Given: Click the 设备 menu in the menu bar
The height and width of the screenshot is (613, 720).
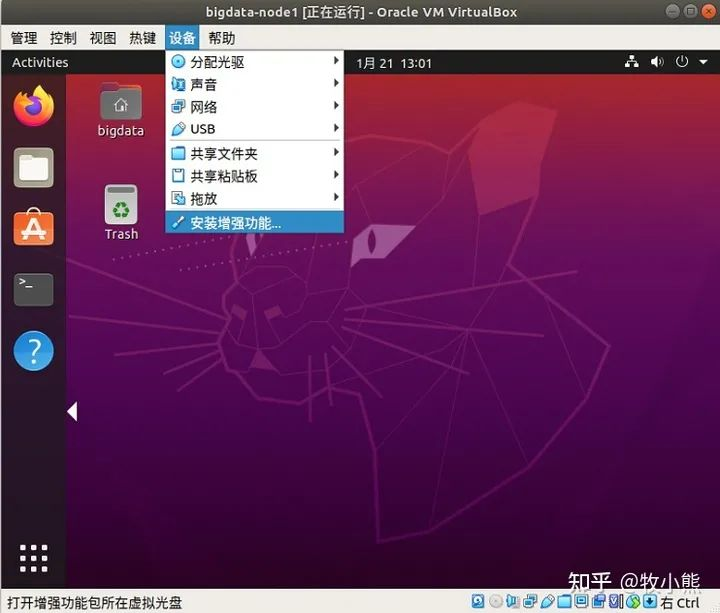Looking at the screenshot, I should (x=182, y=38).
